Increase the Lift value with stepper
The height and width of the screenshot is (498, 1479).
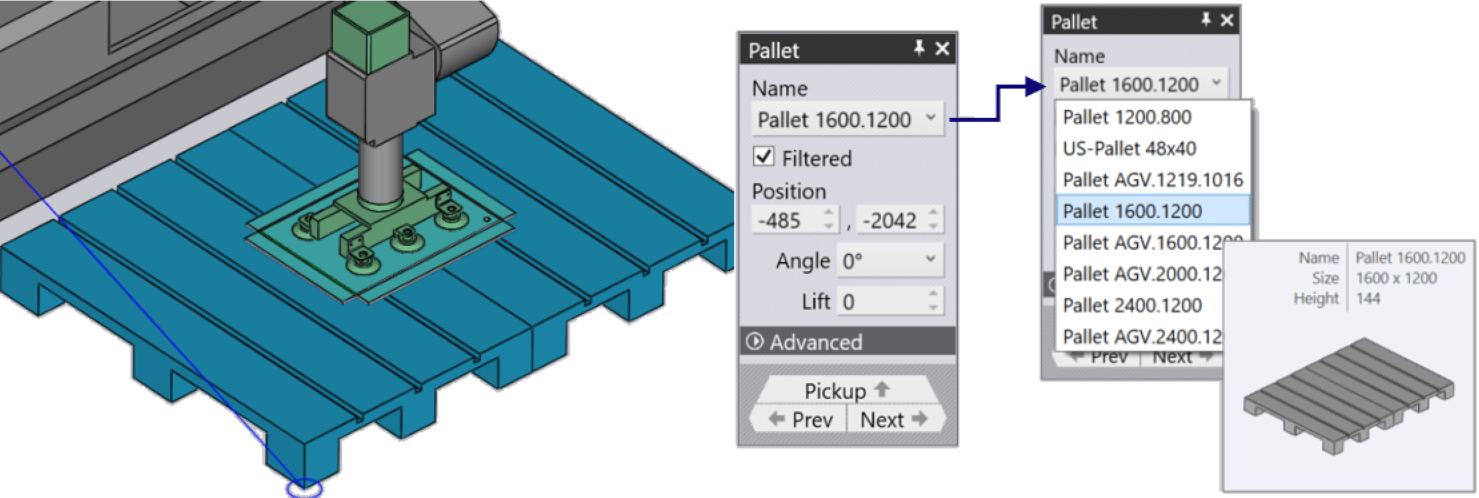[933, 295]
